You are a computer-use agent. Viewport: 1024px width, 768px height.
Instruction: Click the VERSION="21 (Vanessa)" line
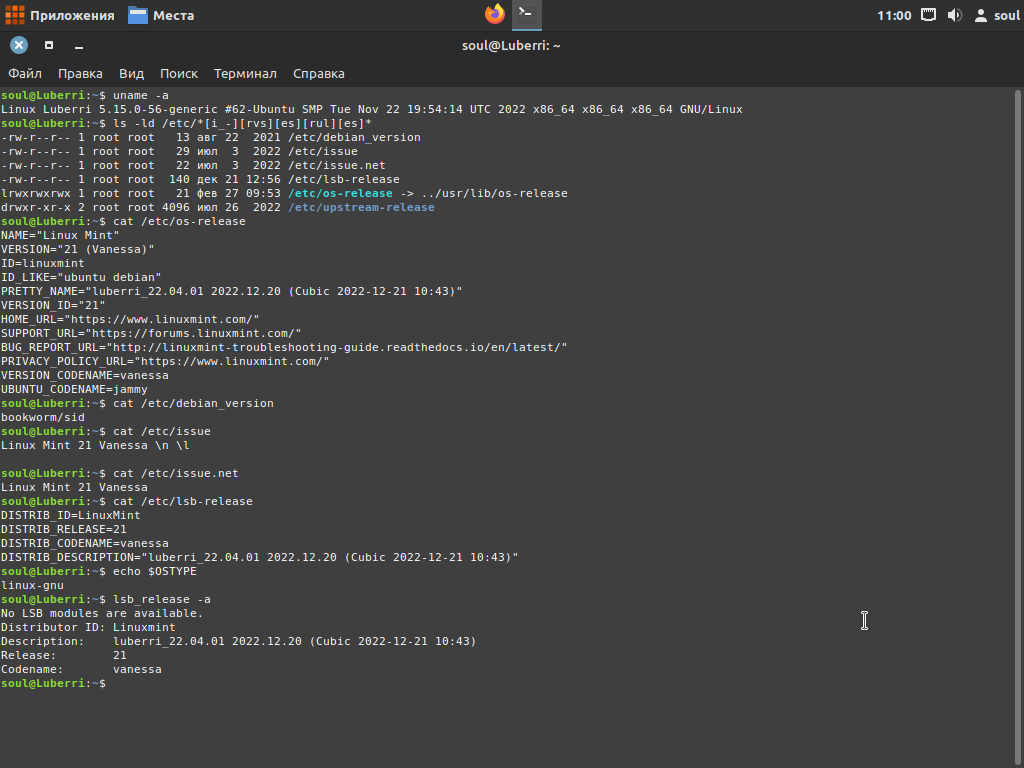[x=78, y=249]
